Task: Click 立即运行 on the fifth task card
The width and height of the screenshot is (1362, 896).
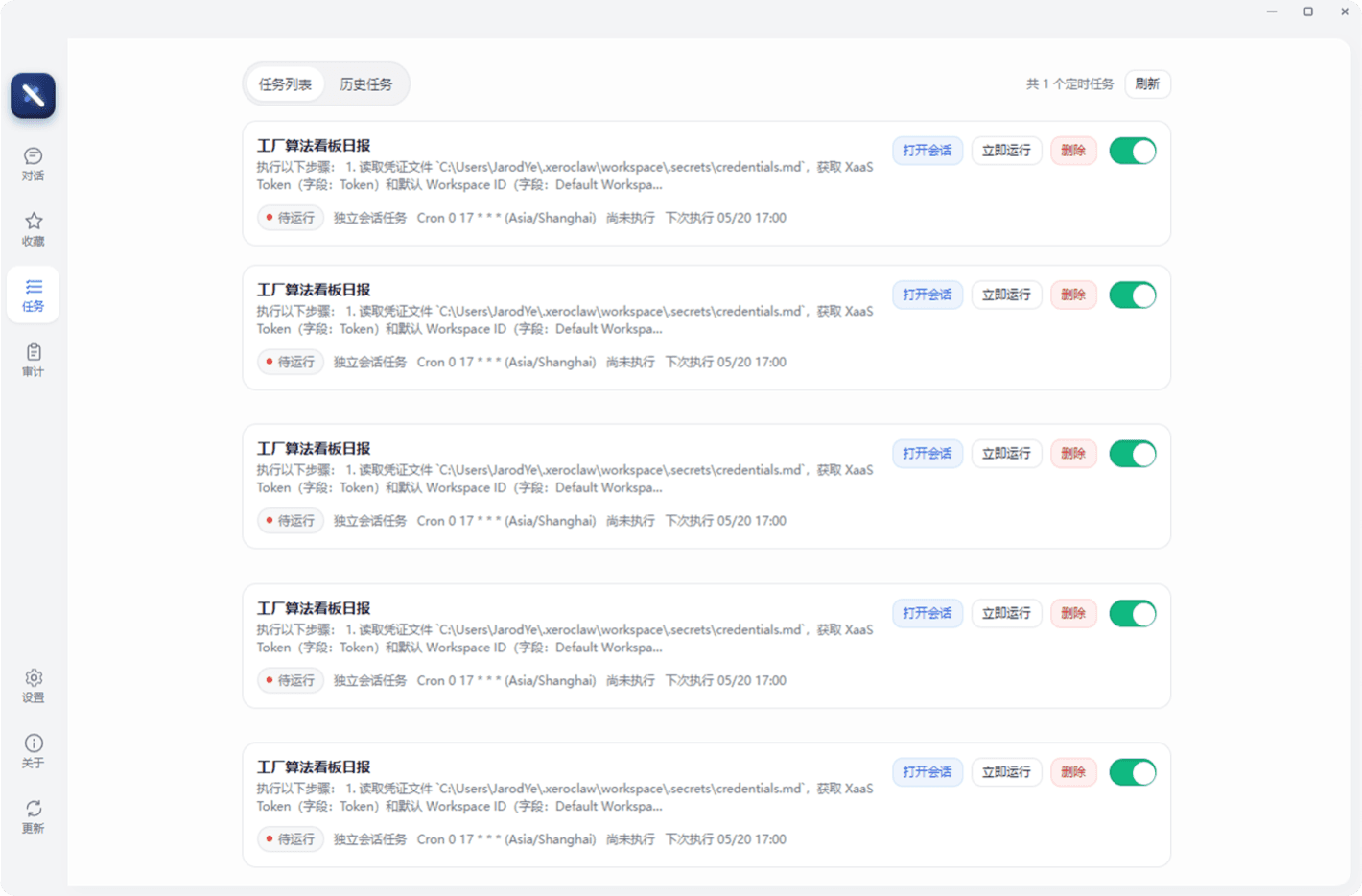Action: (1006, 772)
